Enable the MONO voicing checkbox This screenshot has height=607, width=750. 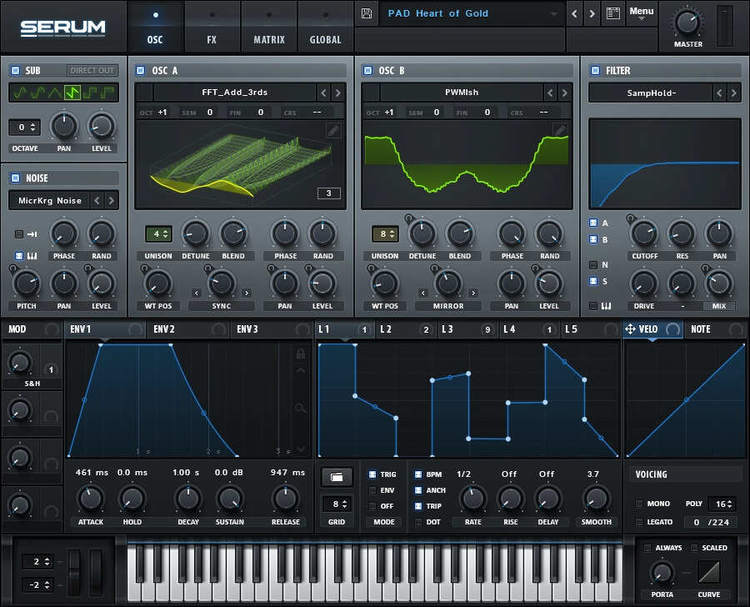pyautogui.click(x=639, y=503)
